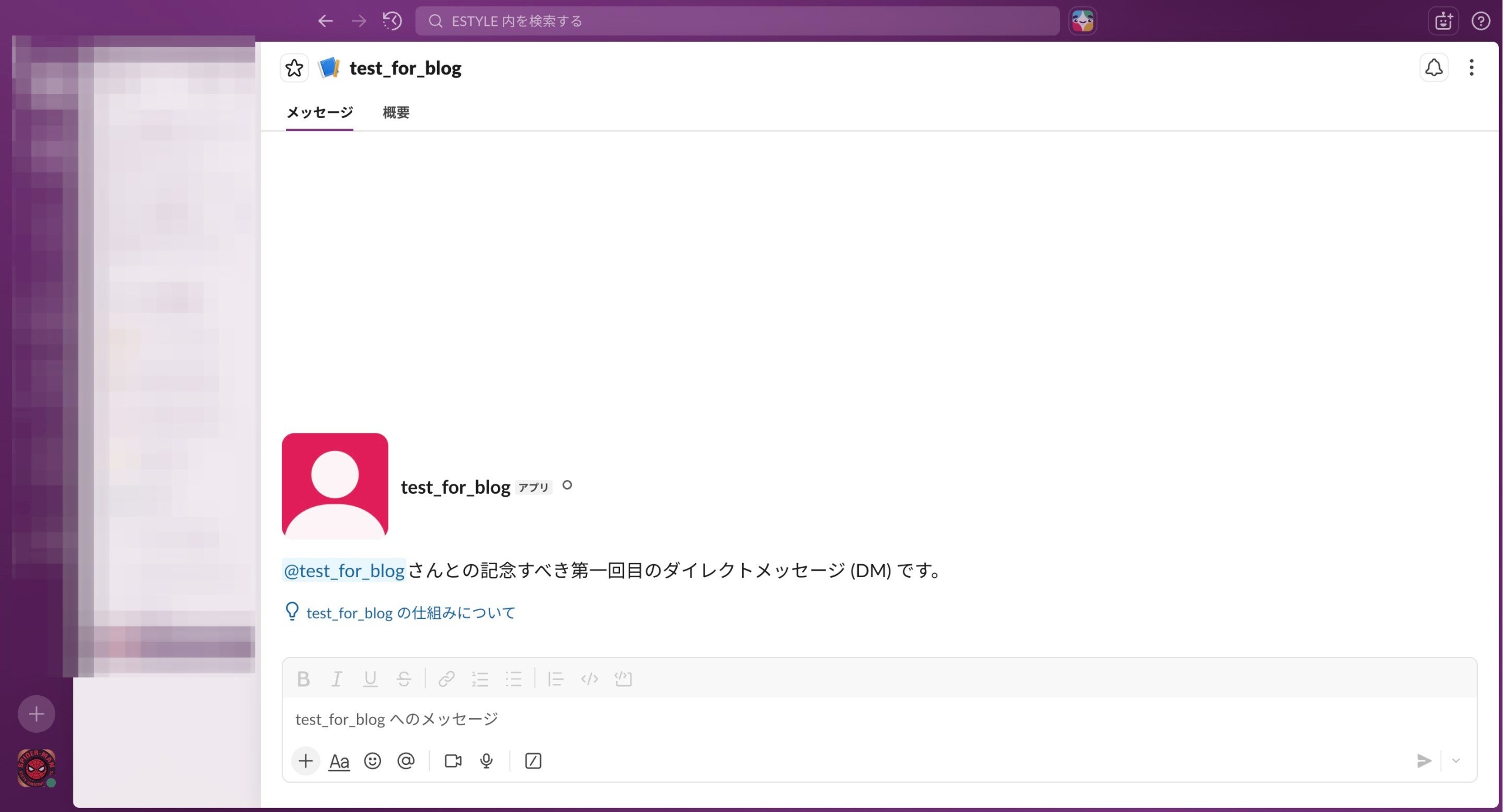1503x812 pixels.
Task: Record an audio clip with microphone
Action: coord(486,761)
